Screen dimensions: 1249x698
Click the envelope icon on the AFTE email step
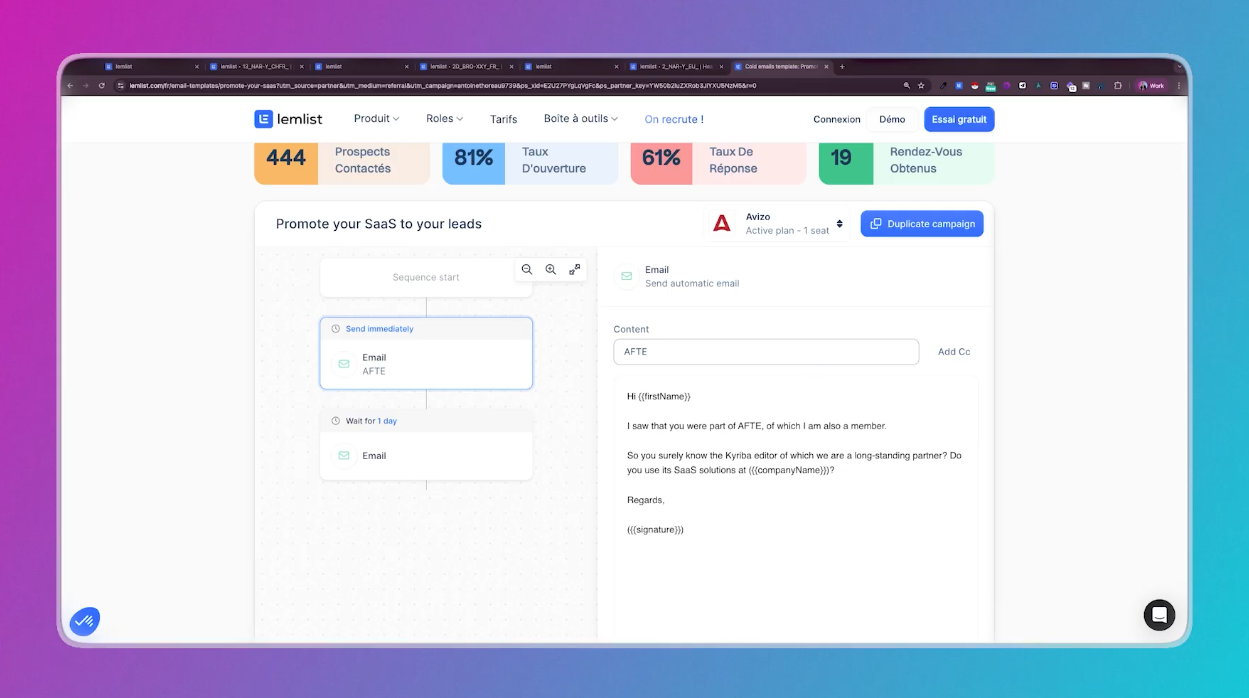(344, 364)
